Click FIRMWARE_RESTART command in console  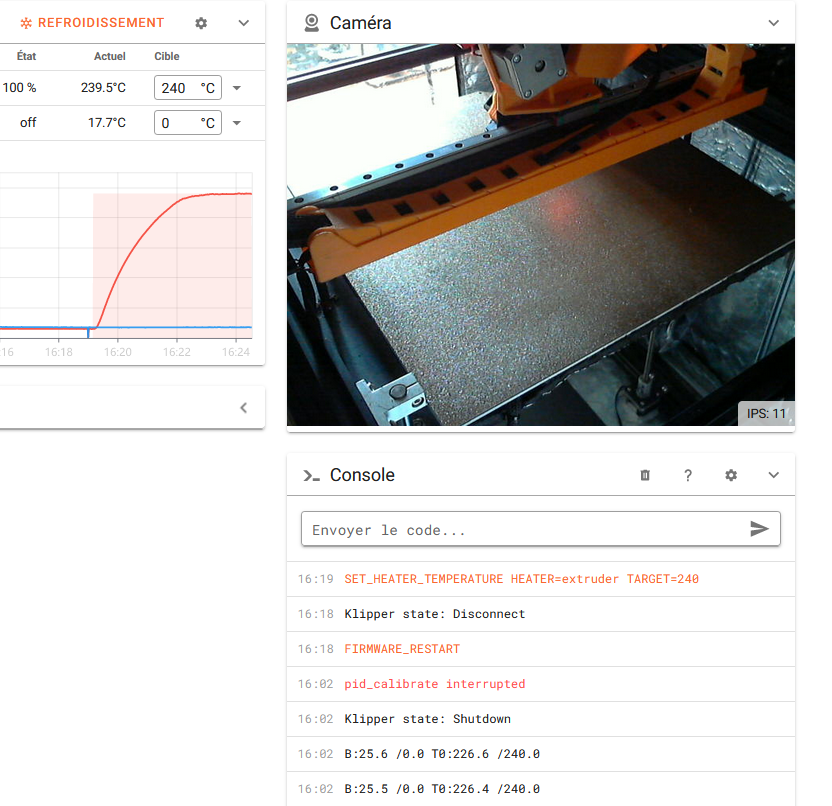[402, 649]
